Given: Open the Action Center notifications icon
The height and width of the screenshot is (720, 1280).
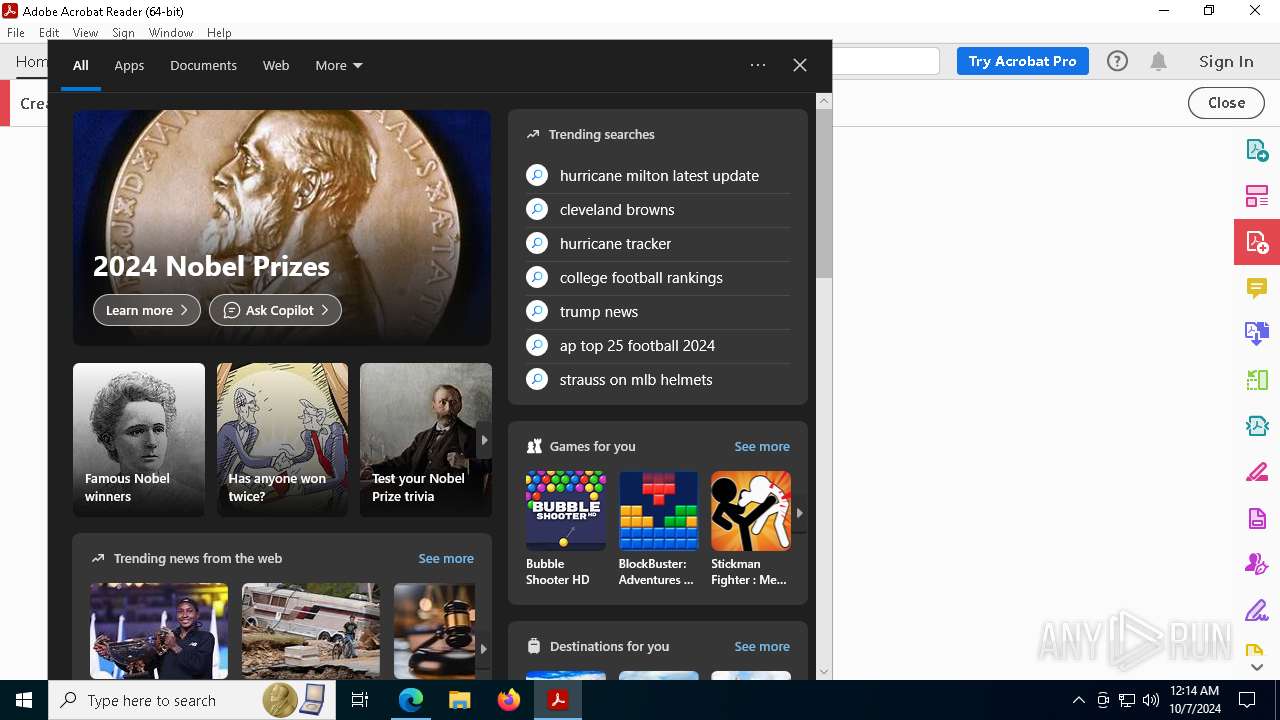Looking at the screenshot, I should 1247,700.
